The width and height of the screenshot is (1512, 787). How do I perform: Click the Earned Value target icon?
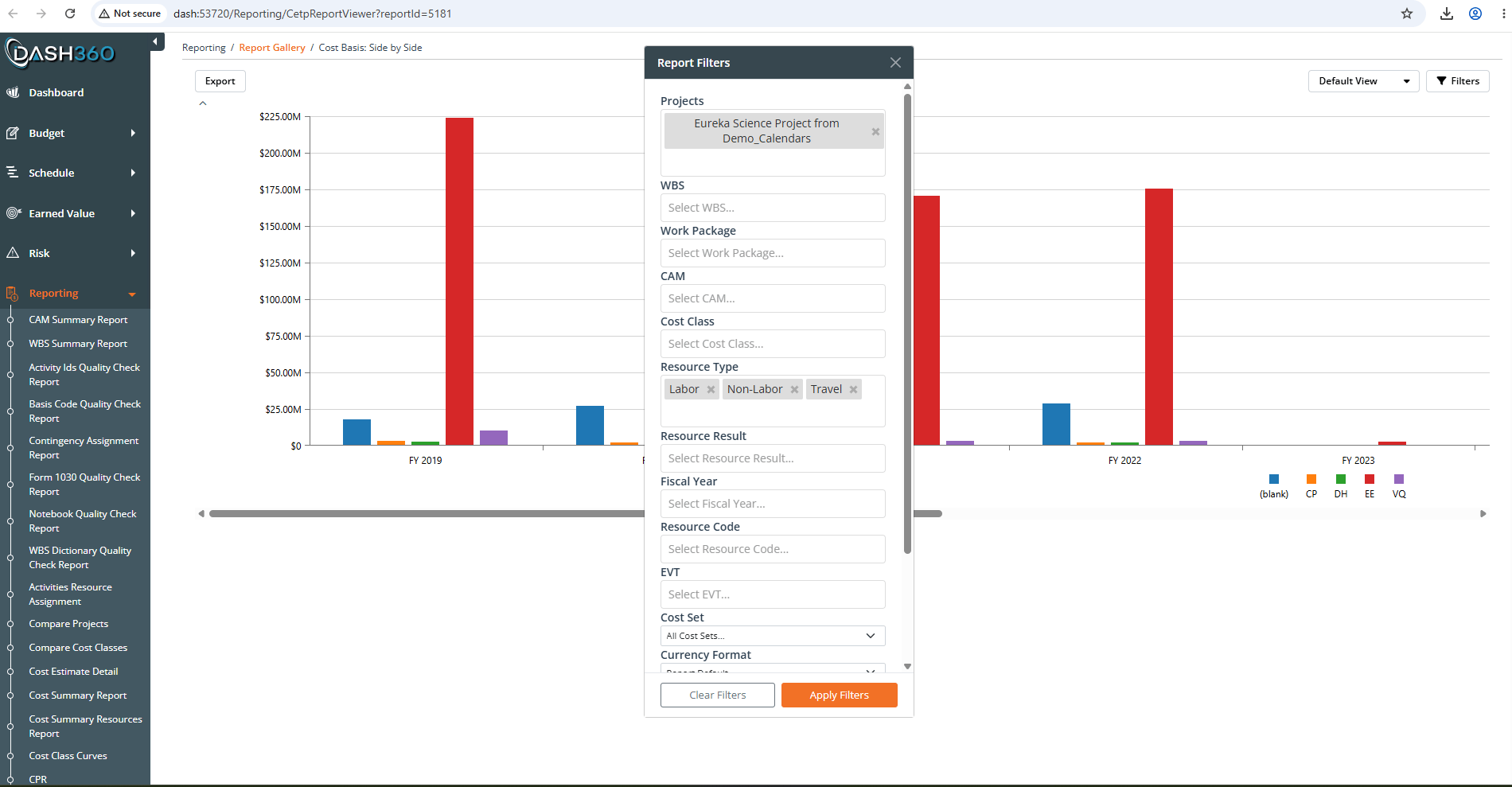[x=13, y=213]
